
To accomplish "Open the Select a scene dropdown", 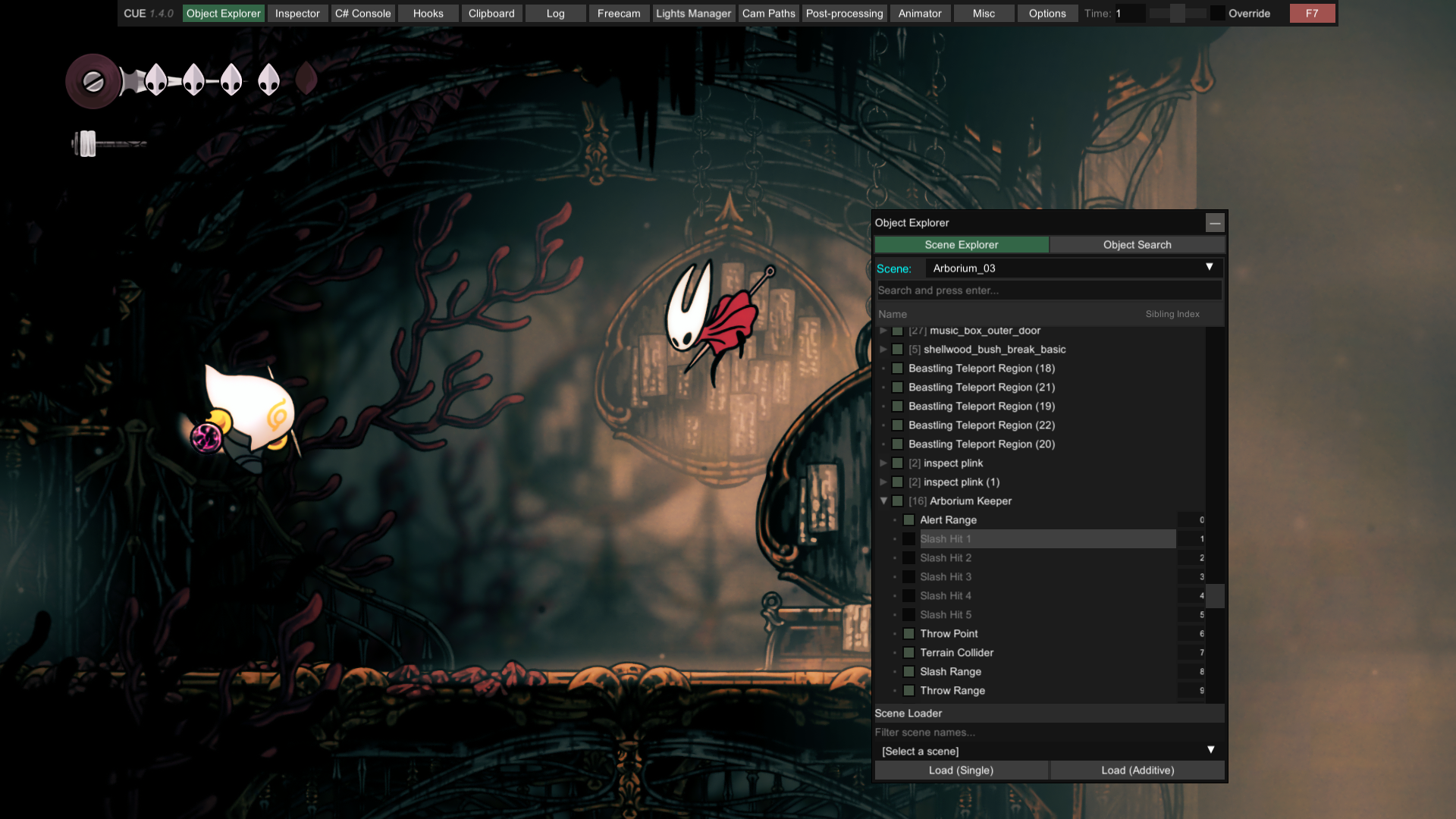I will click(1049, 751).
